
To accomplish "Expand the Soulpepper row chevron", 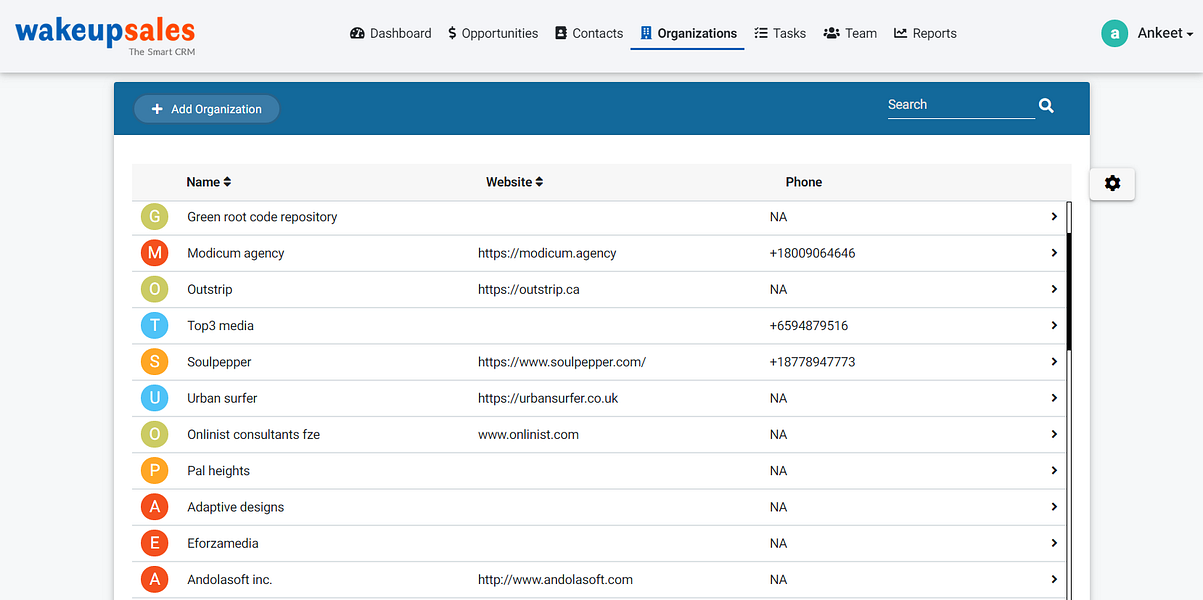I will (x=1054, y=362).
